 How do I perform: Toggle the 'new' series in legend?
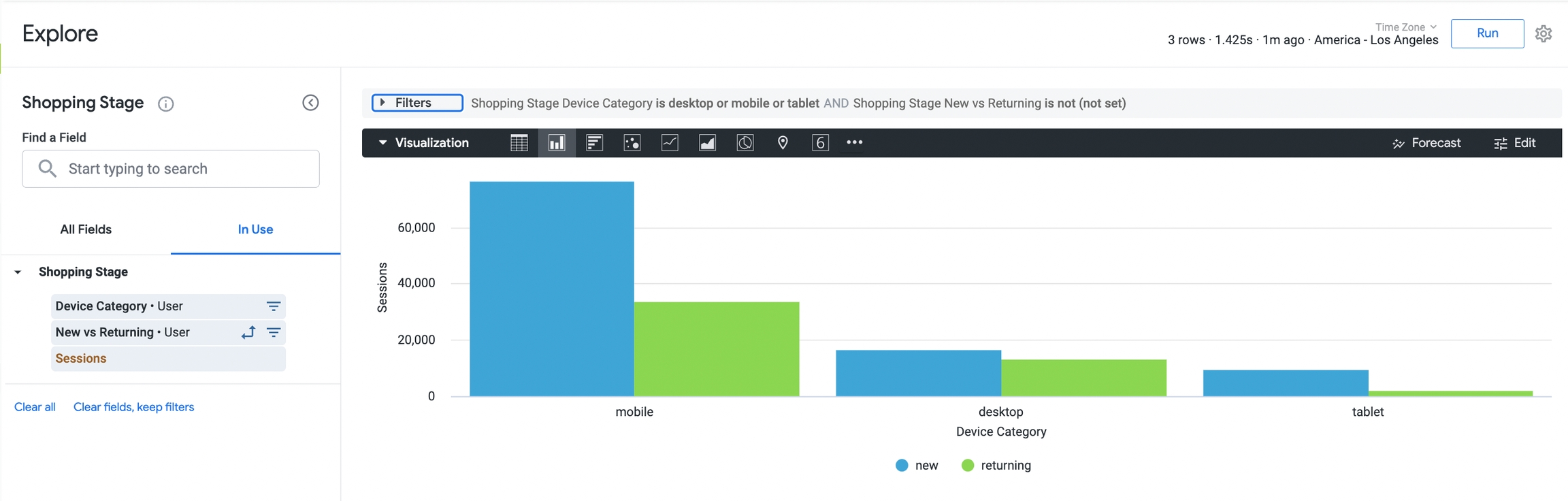[x=917, y=466]
